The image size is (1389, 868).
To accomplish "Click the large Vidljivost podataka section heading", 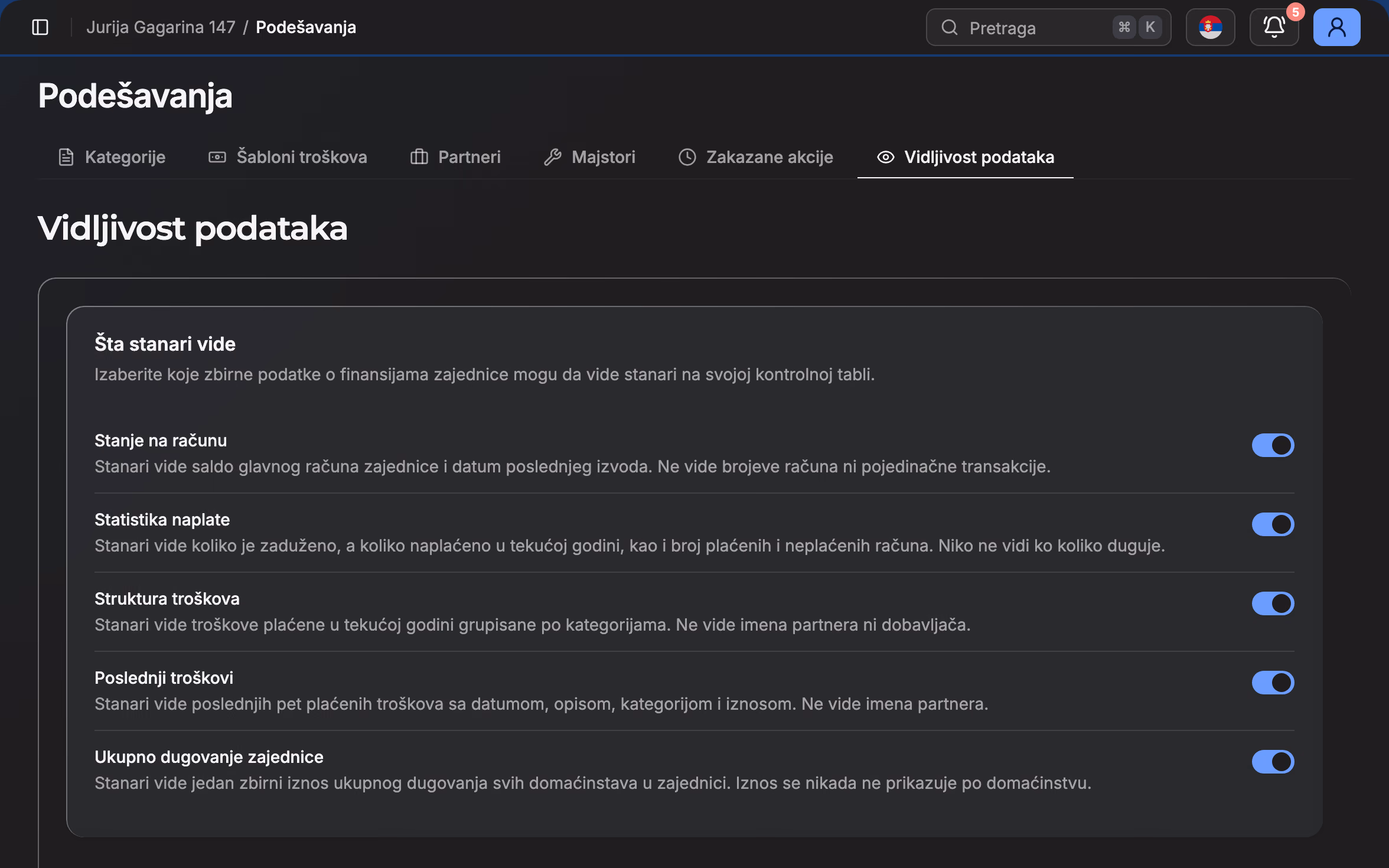I will click(193, 229).
